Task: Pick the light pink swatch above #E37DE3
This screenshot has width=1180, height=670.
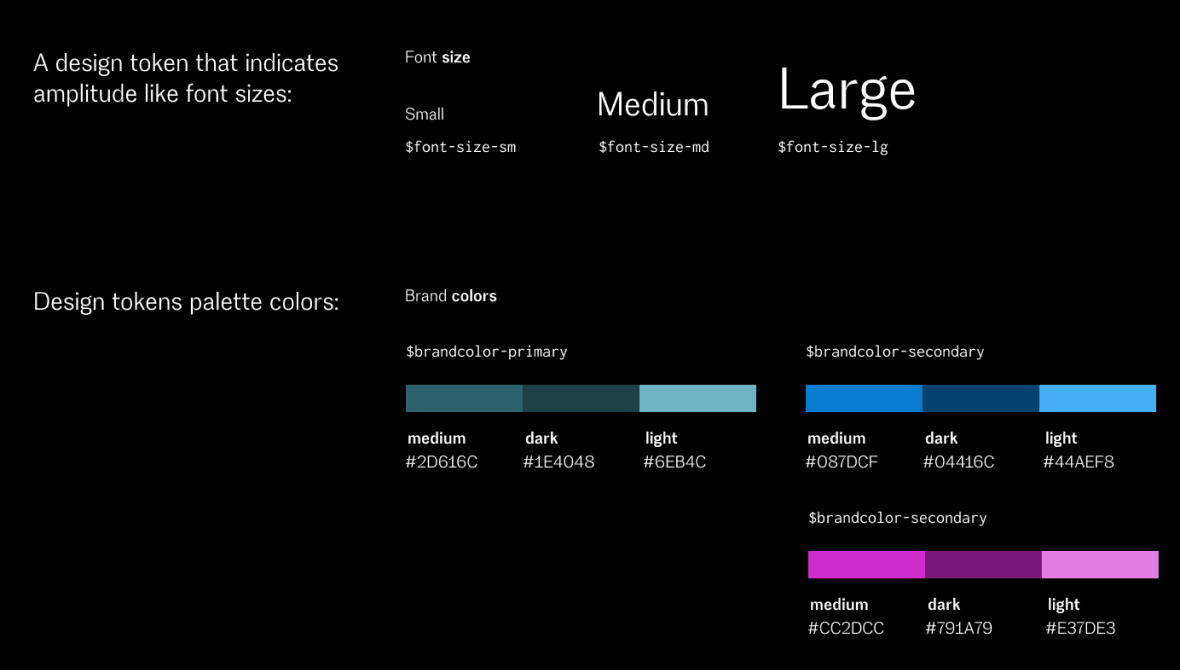Action: coord(1100,564)
